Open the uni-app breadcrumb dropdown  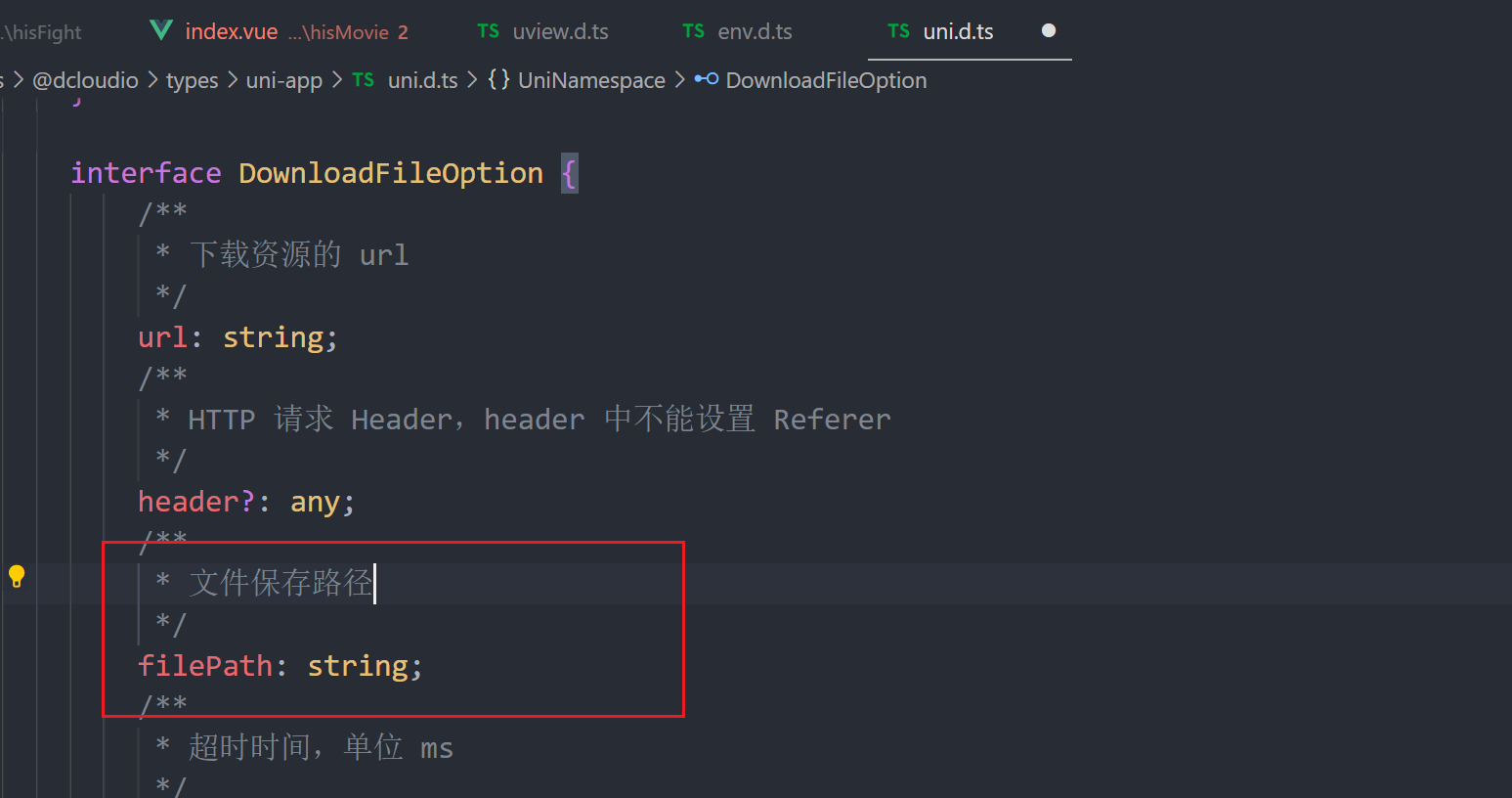(284, 79)
